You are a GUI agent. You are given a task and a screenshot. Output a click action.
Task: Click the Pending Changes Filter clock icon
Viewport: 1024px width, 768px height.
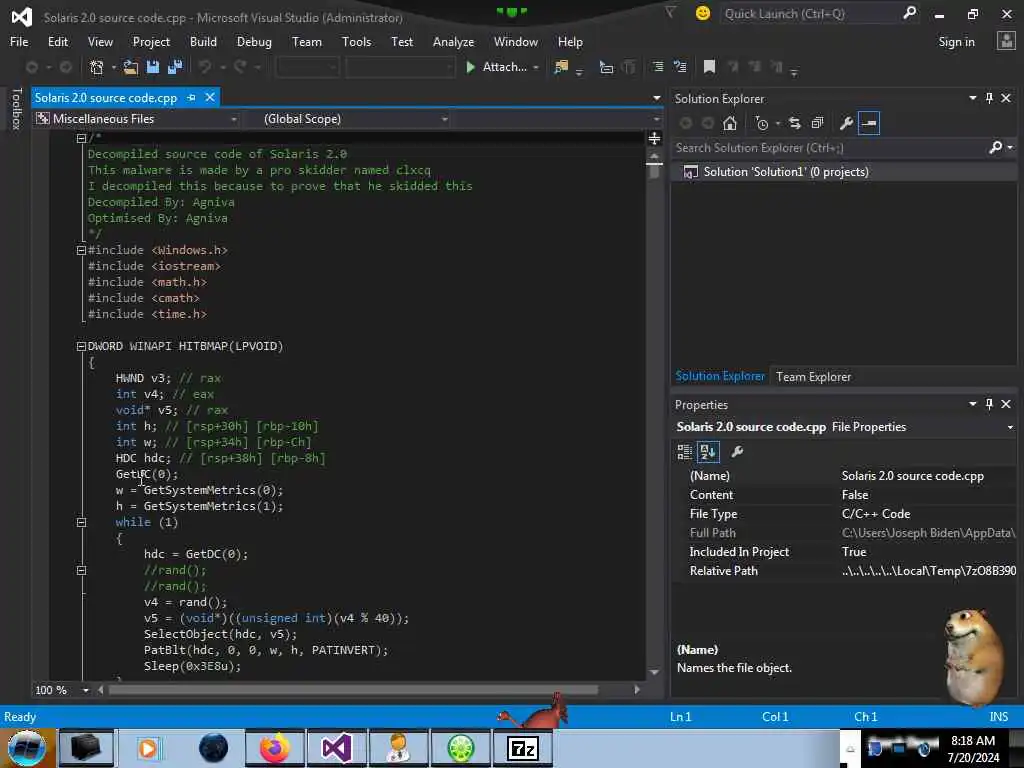761,123
